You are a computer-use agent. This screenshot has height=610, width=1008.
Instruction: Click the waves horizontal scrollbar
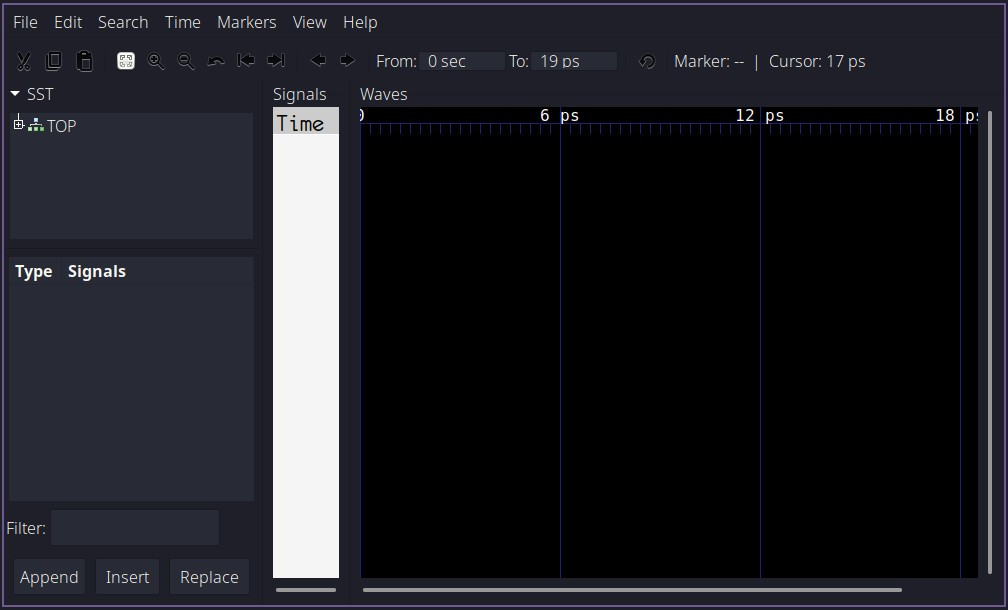click(632, 589)
